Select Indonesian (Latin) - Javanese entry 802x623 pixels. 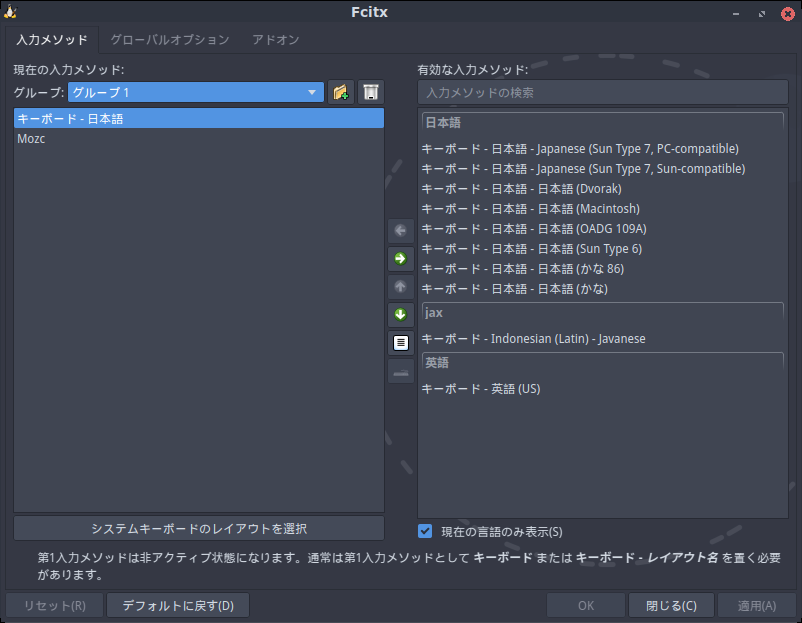click(603, 339)
